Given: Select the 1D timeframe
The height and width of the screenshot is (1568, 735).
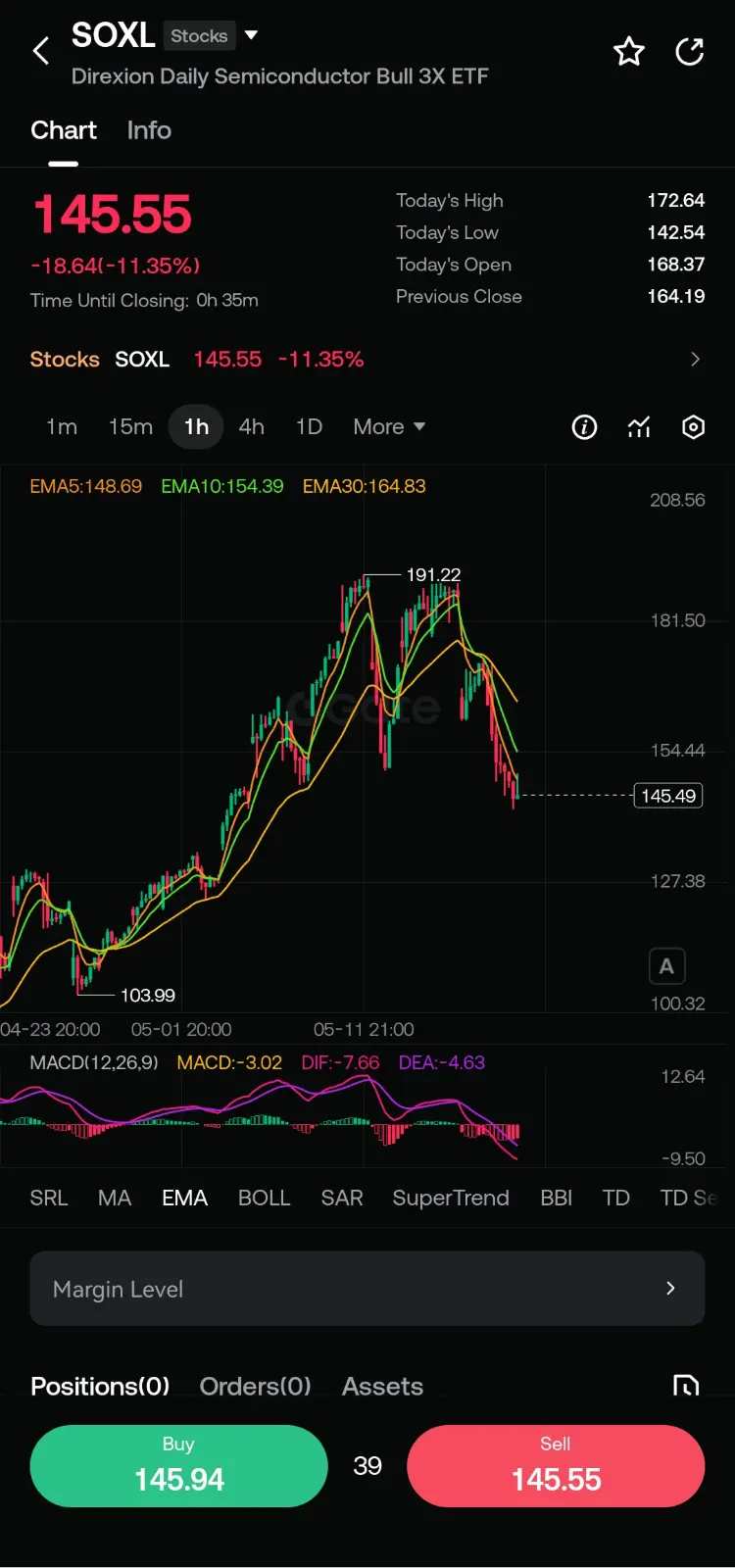Looking at the screenshot, I should pyautogui.click(x=309, y=426).
